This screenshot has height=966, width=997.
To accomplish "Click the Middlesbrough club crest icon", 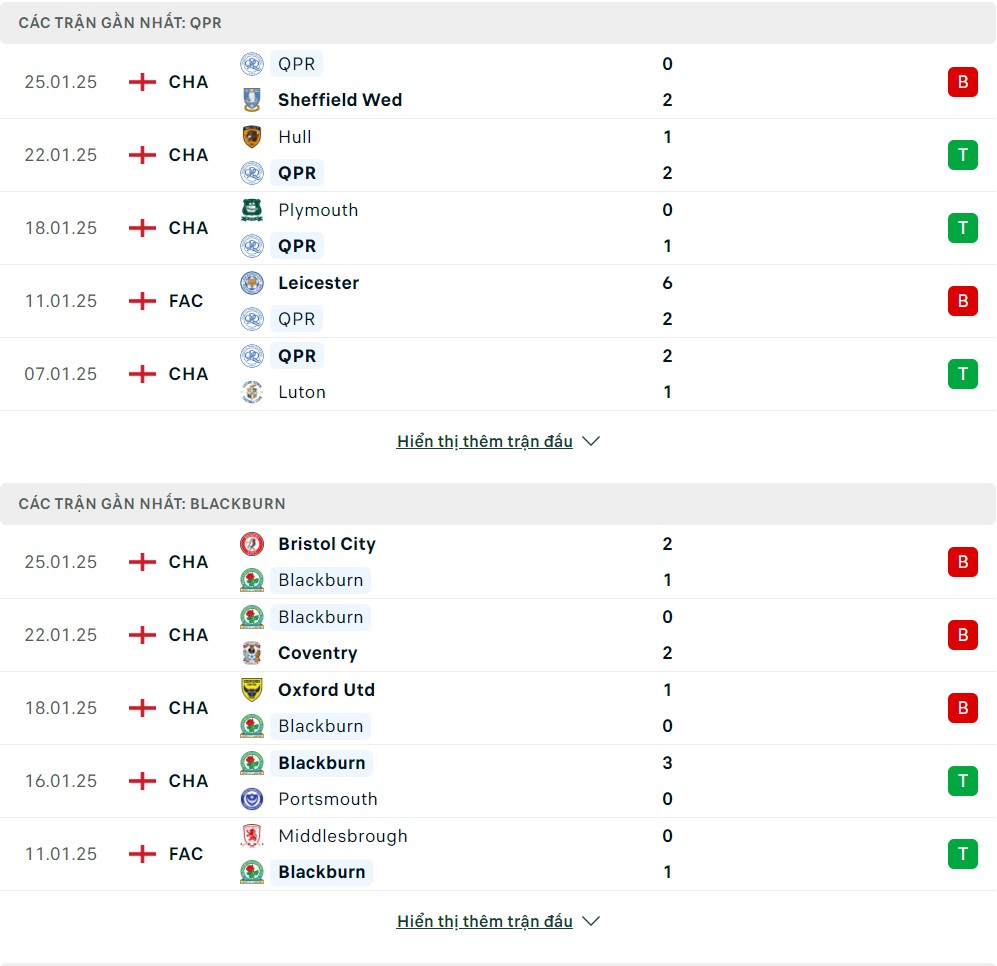I will 252,836.
